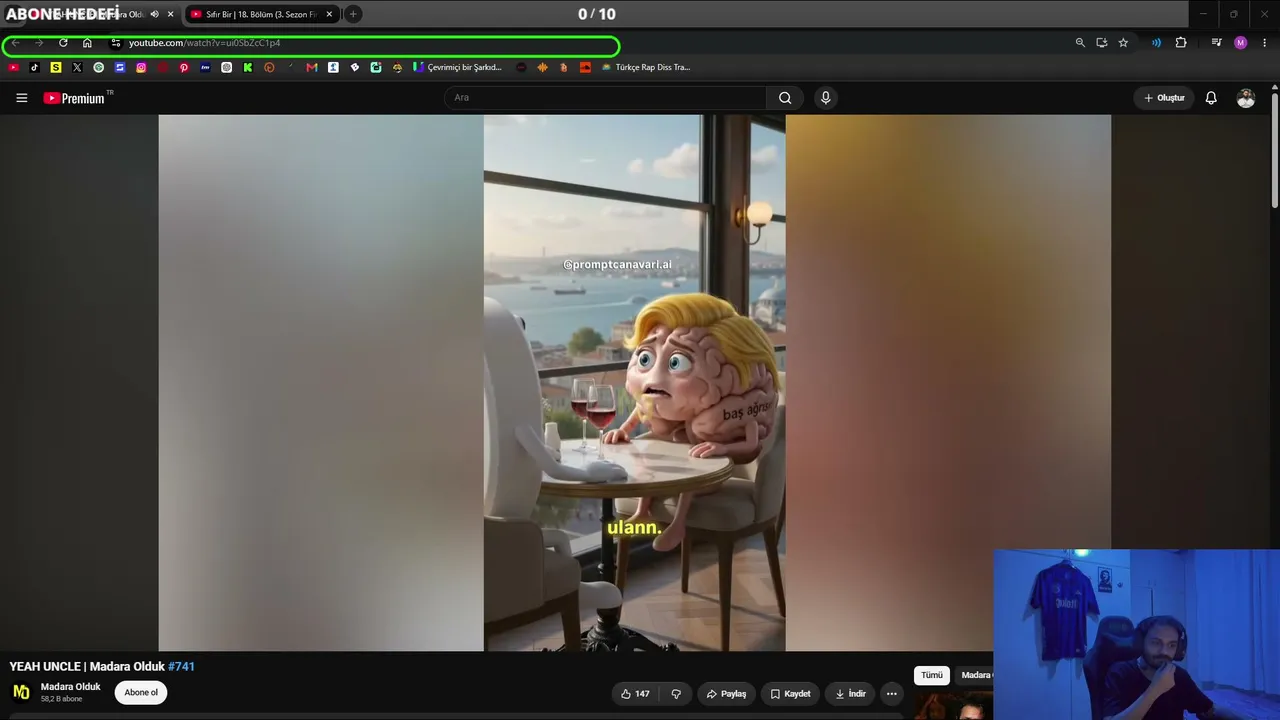Open the green K (Kick) bookmark

(x=248, y=68)
